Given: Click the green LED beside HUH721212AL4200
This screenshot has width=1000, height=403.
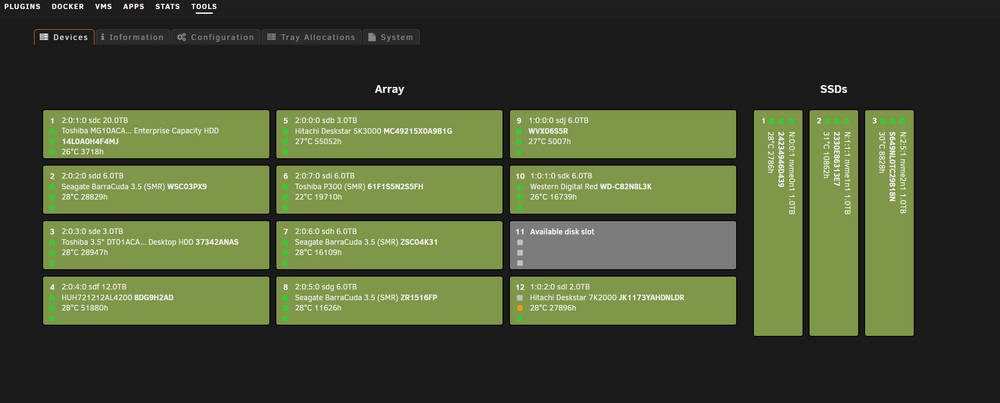Looking at the screenshot, I should [52, 298].
